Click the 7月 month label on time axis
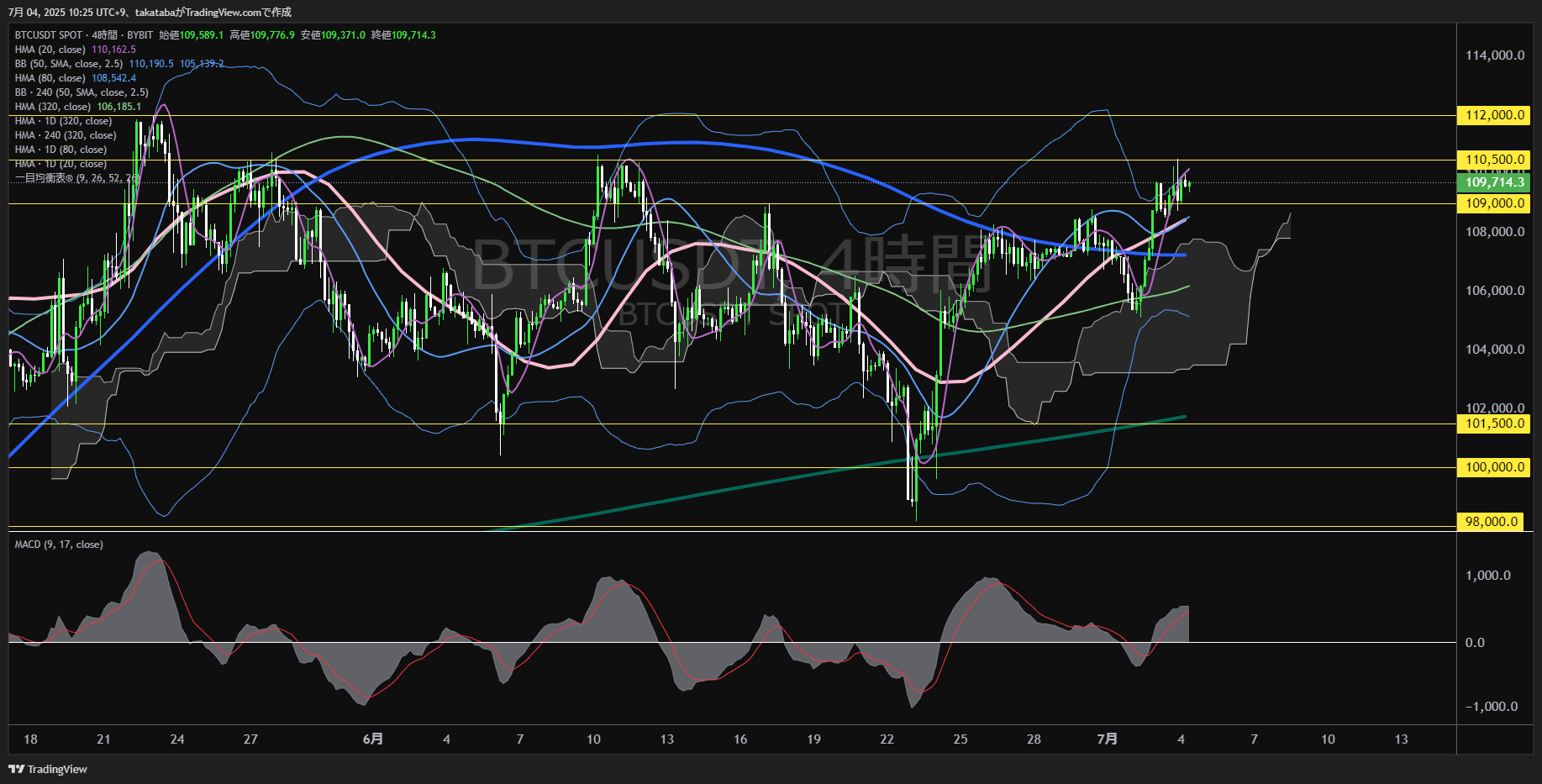Screen dimensions: 1542x784 click(x=1108, y=739)
